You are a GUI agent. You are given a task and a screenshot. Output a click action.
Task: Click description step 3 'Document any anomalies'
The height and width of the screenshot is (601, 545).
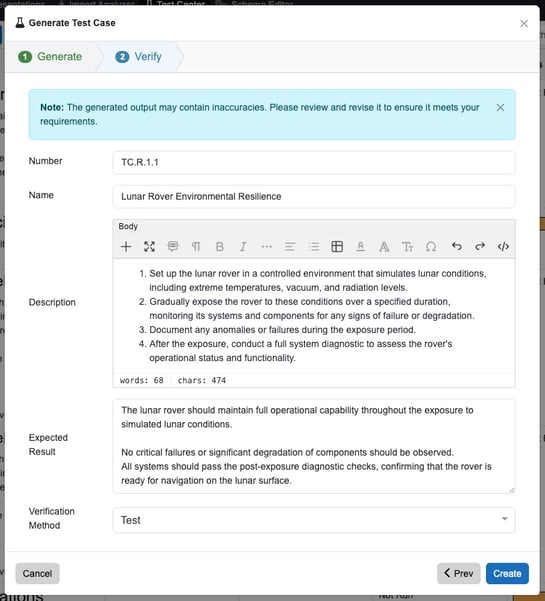pyautogui.click(x=282, y=330)
